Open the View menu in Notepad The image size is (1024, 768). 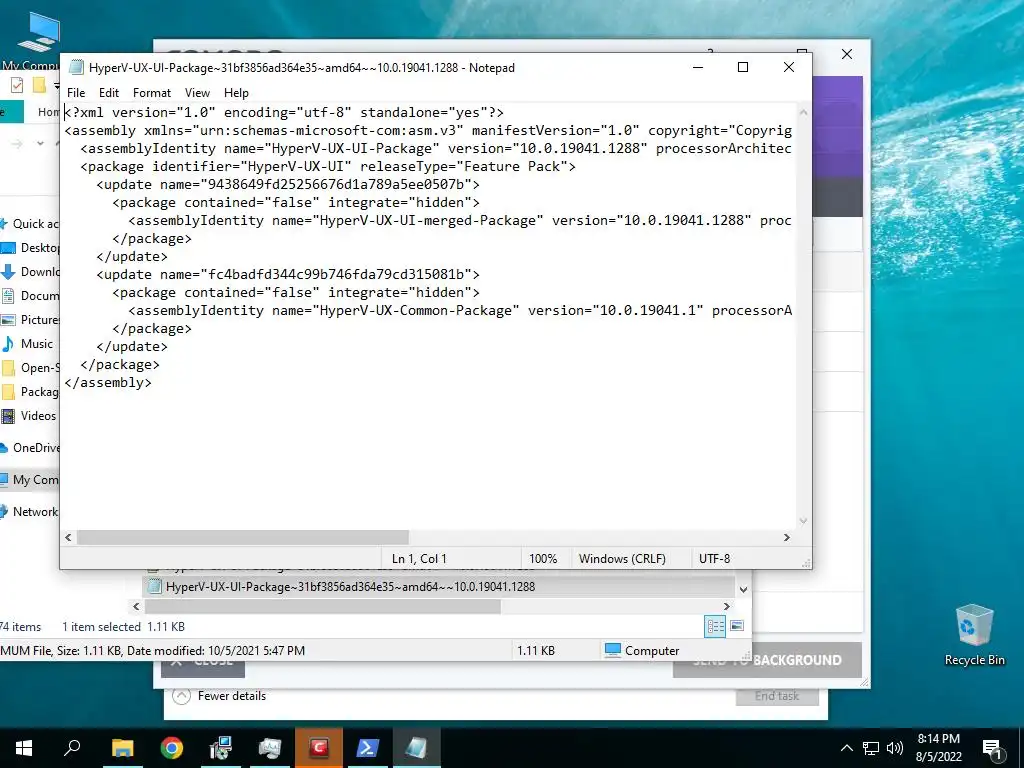click(197, 93)
